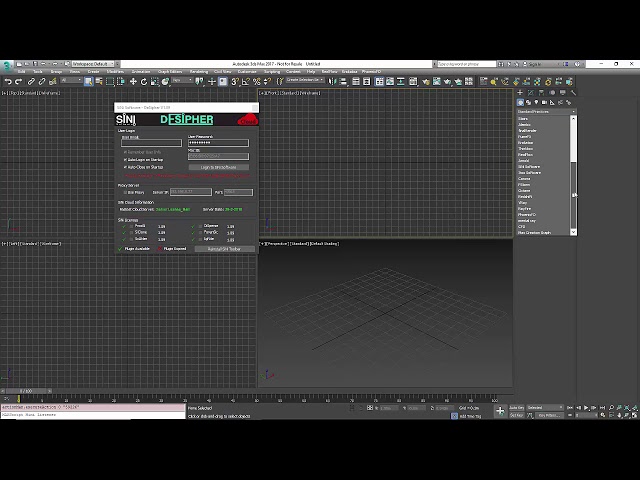Toggle Auto-Close on Startup checkbox

point(125,167)
